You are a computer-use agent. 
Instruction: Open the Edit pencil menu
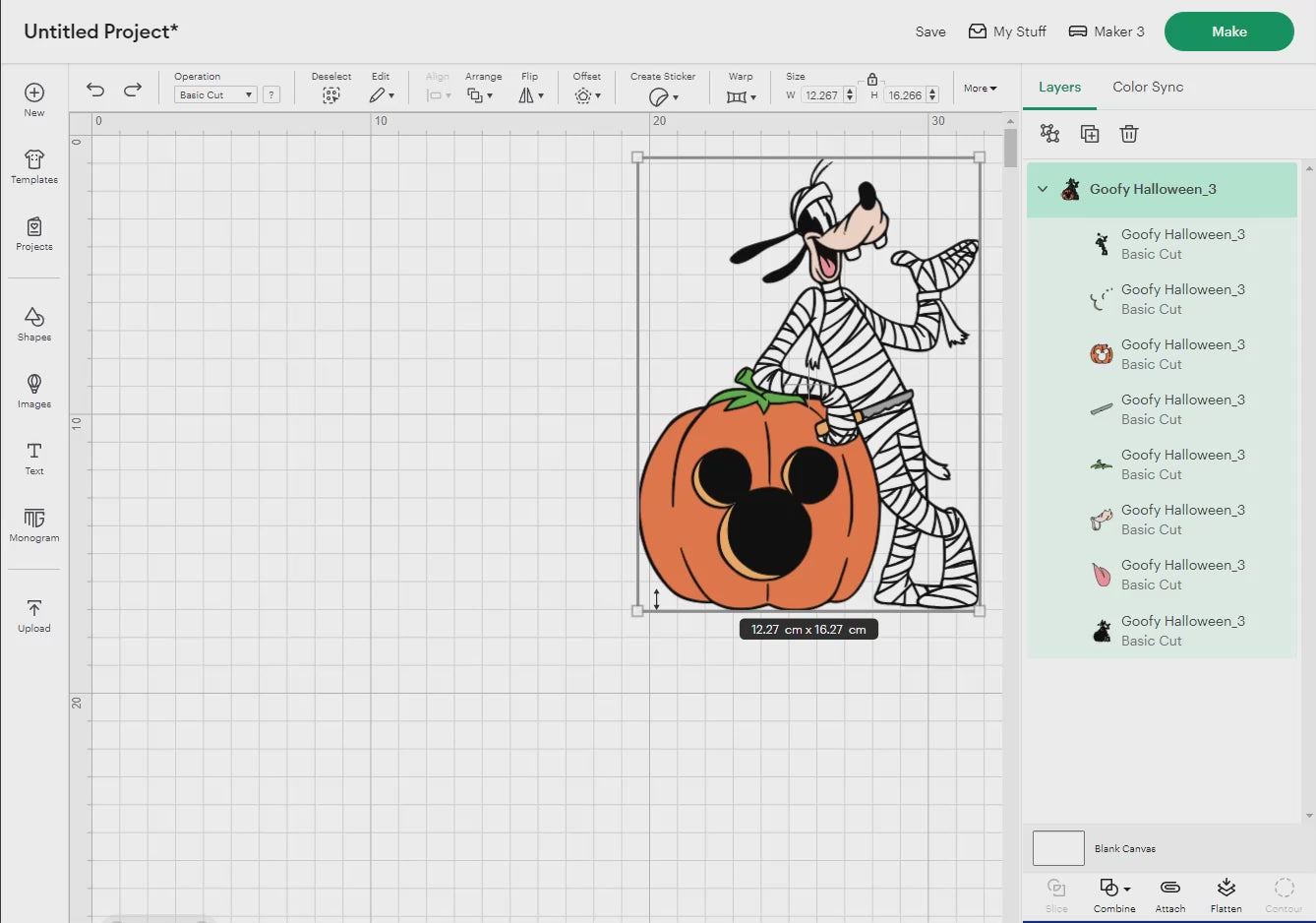click(x=382, y=95)
